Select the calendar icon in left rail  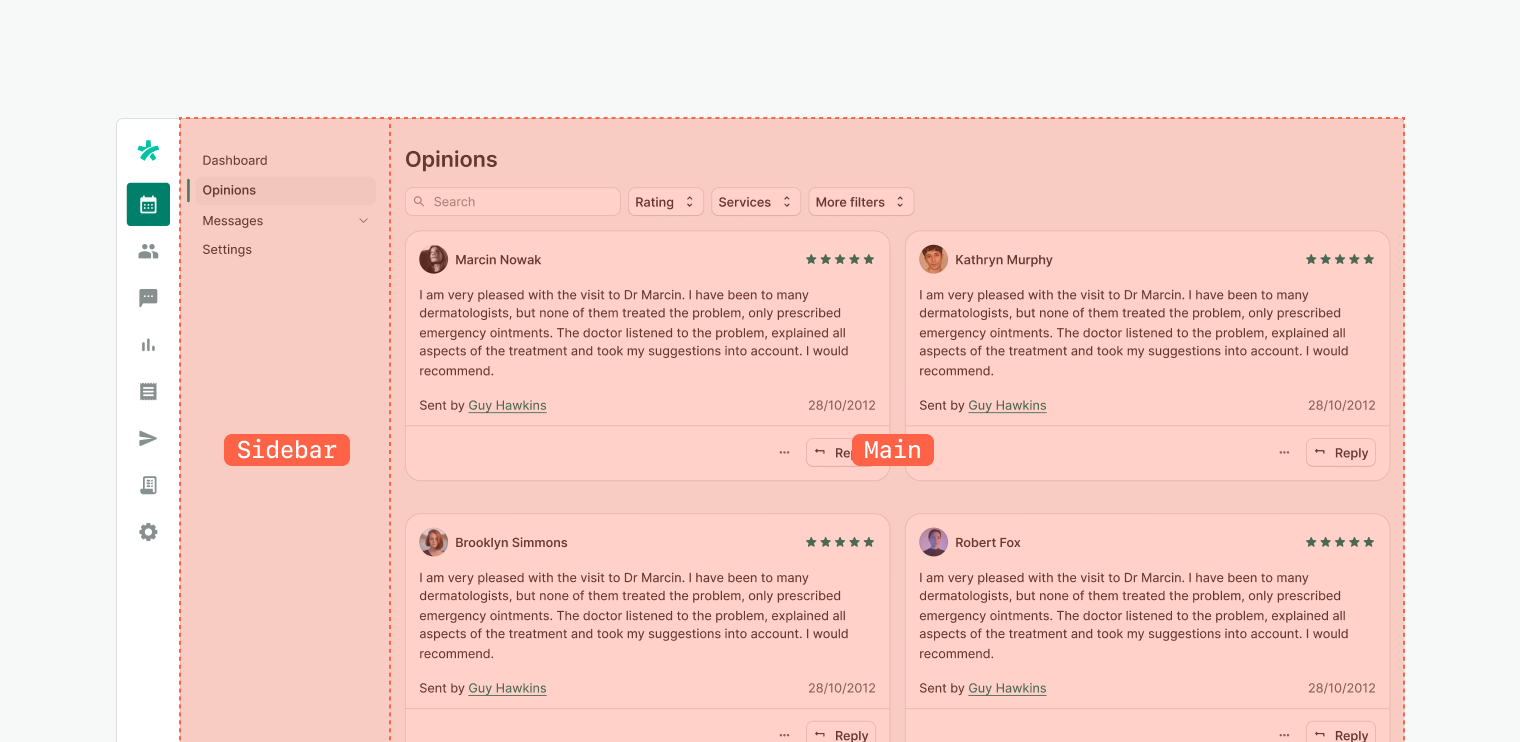coord(148,204)
